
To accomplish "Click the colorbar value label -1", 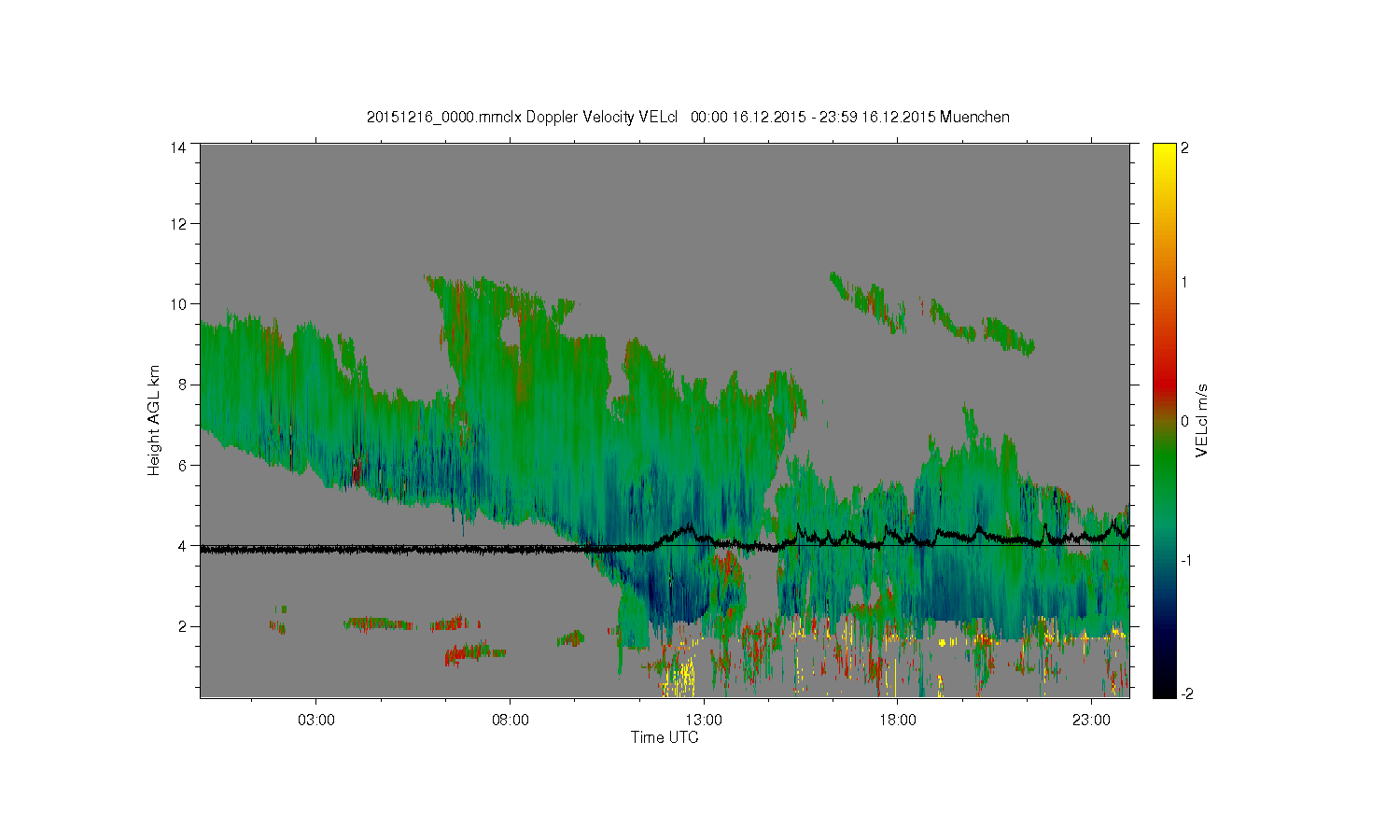I will pos(1185,560).
